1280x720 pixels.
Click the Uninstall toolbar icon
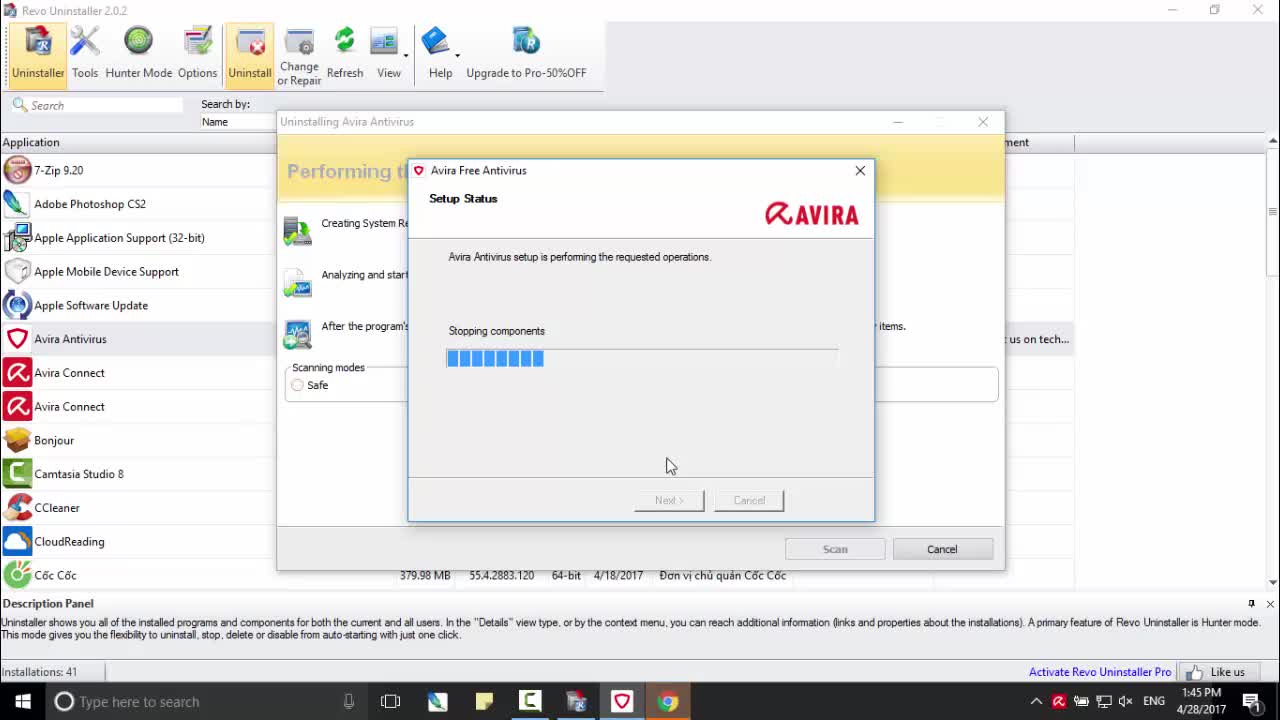pos(249,54)
